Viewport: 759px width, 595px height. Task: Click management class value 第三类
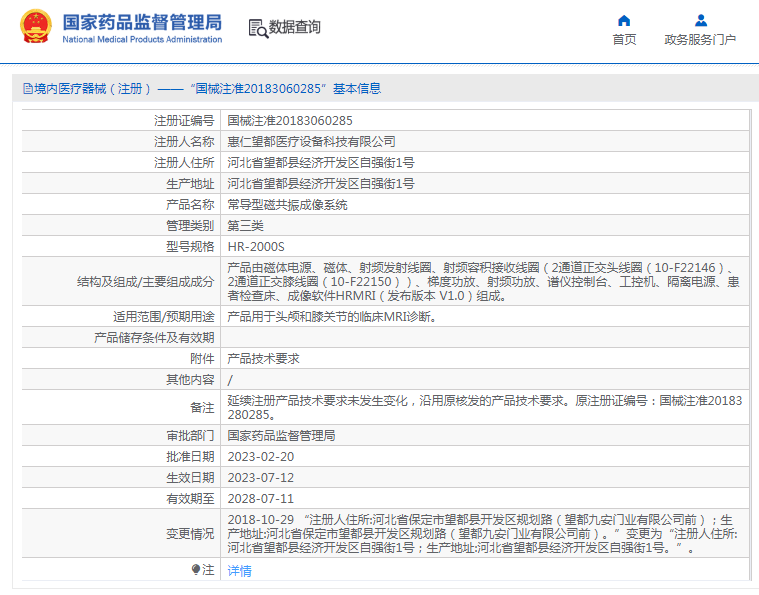pos(245,226)
